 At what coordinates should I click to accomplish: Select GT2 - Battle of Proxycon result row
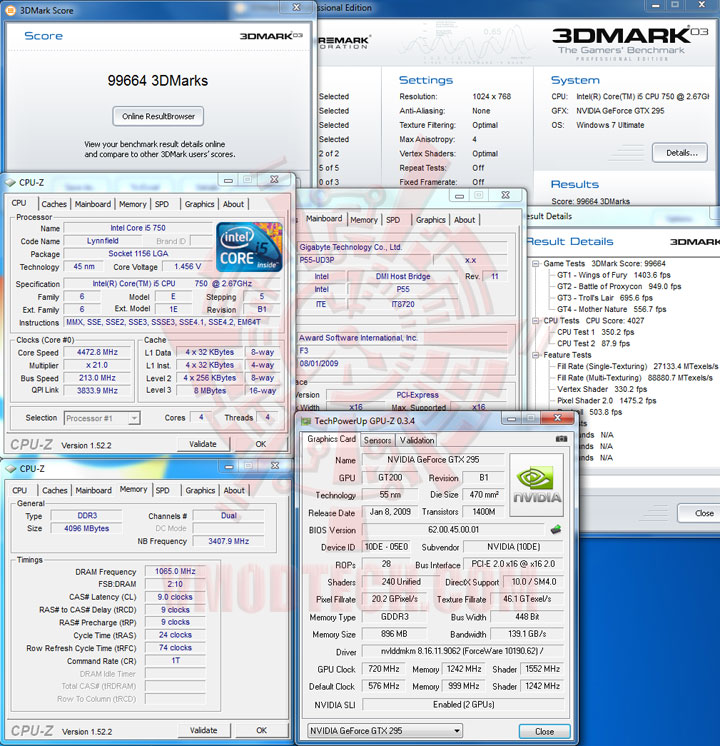pos(619,286)
